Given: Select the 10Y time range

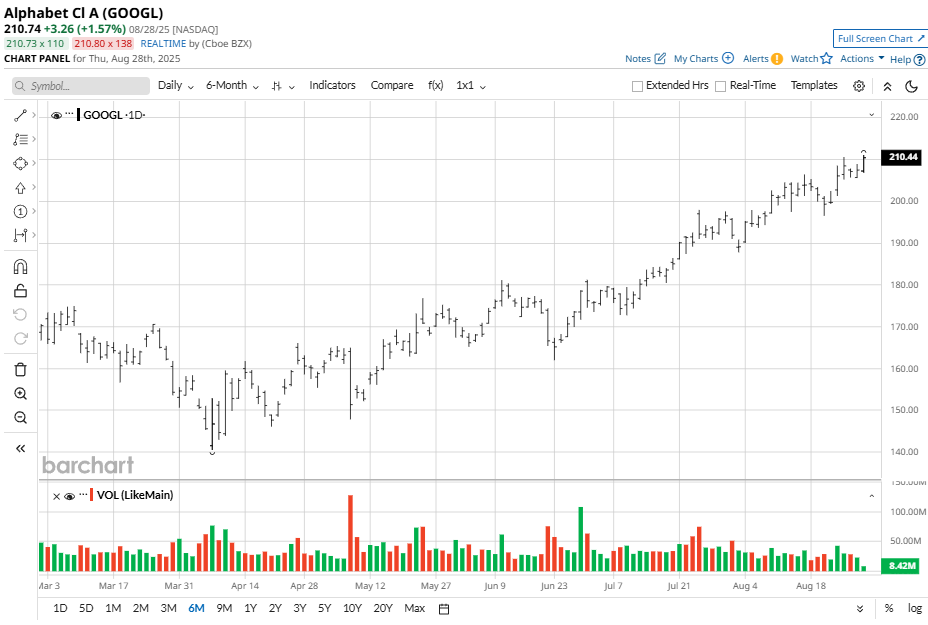Looking at the screenshot, I should (352, 608).
